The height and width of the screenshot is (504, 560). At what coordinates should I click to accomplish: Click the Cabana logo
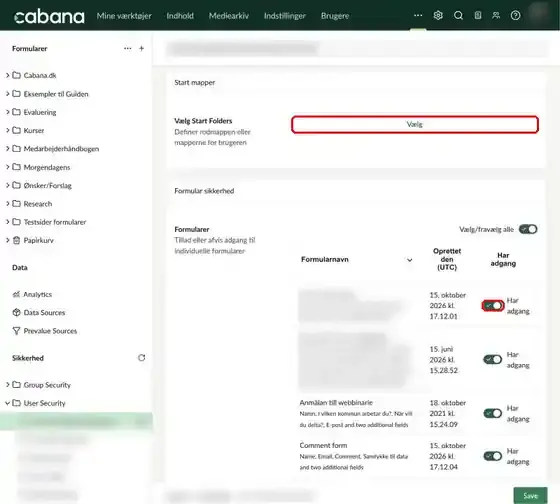(49, 16)
